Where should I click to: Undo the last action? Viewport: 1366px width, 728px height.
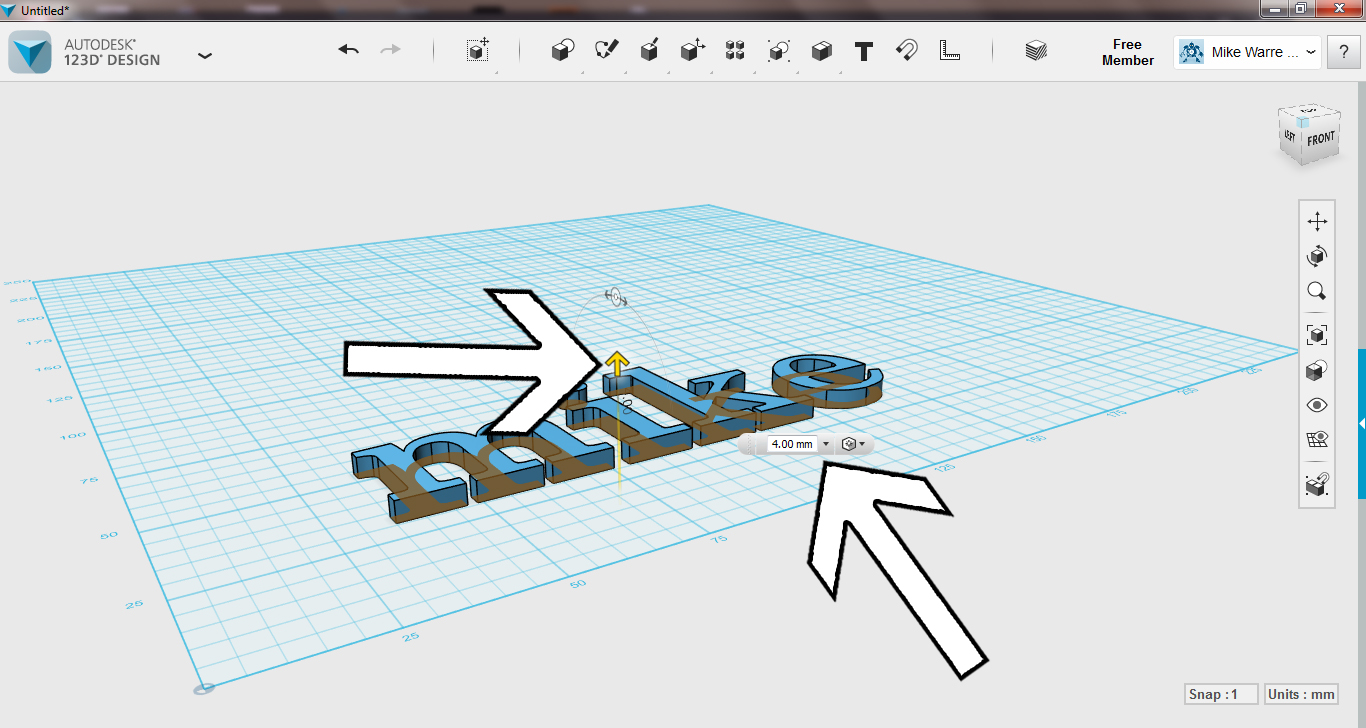pos(348,50)
